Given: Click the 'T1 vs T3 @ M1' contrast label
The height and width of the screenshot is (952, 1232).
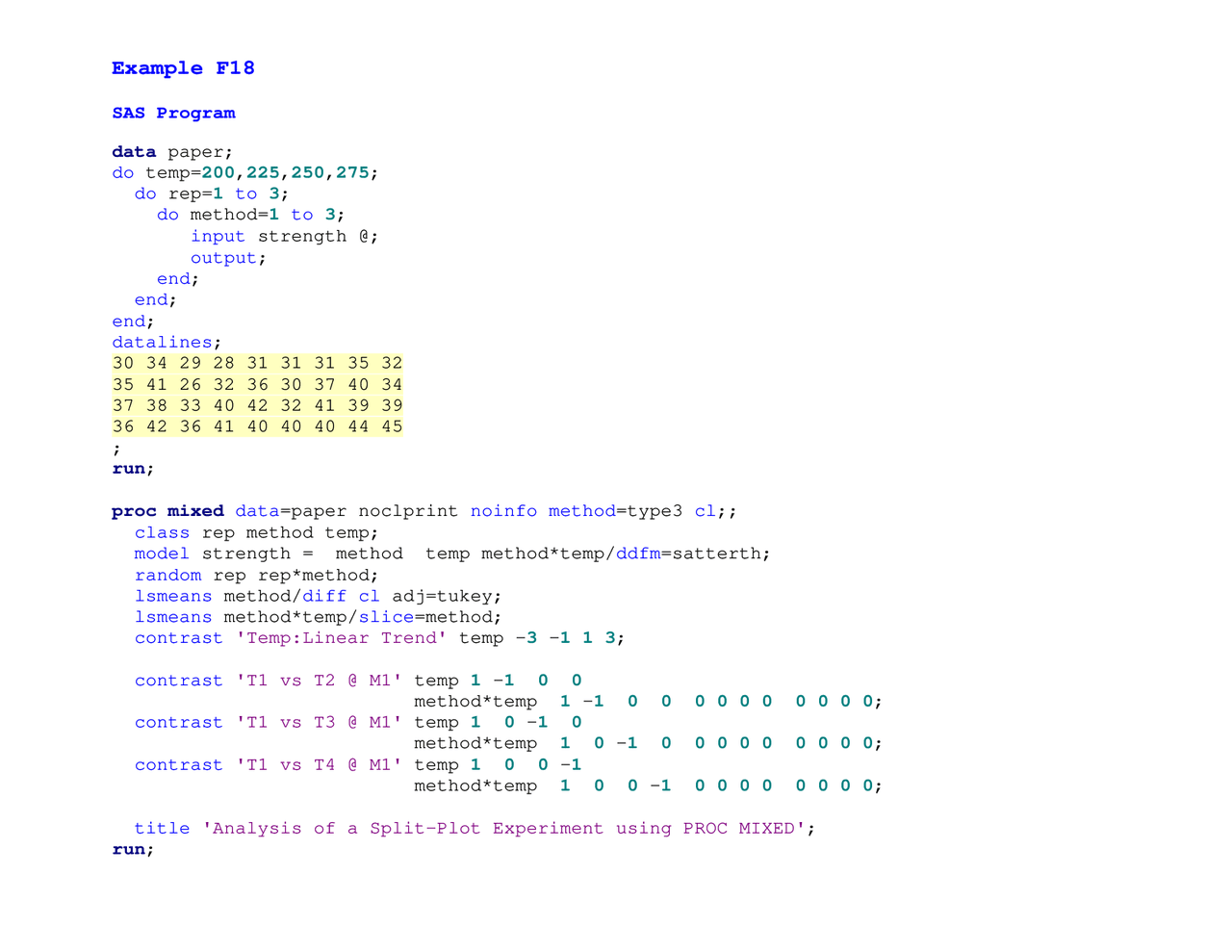Looking at the screenshot, I should [320, 723].
